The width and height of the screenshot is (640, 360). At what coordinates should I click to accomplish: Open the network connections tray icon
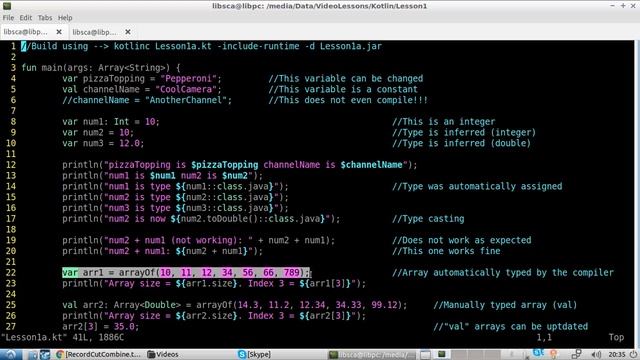coord(576,355)
